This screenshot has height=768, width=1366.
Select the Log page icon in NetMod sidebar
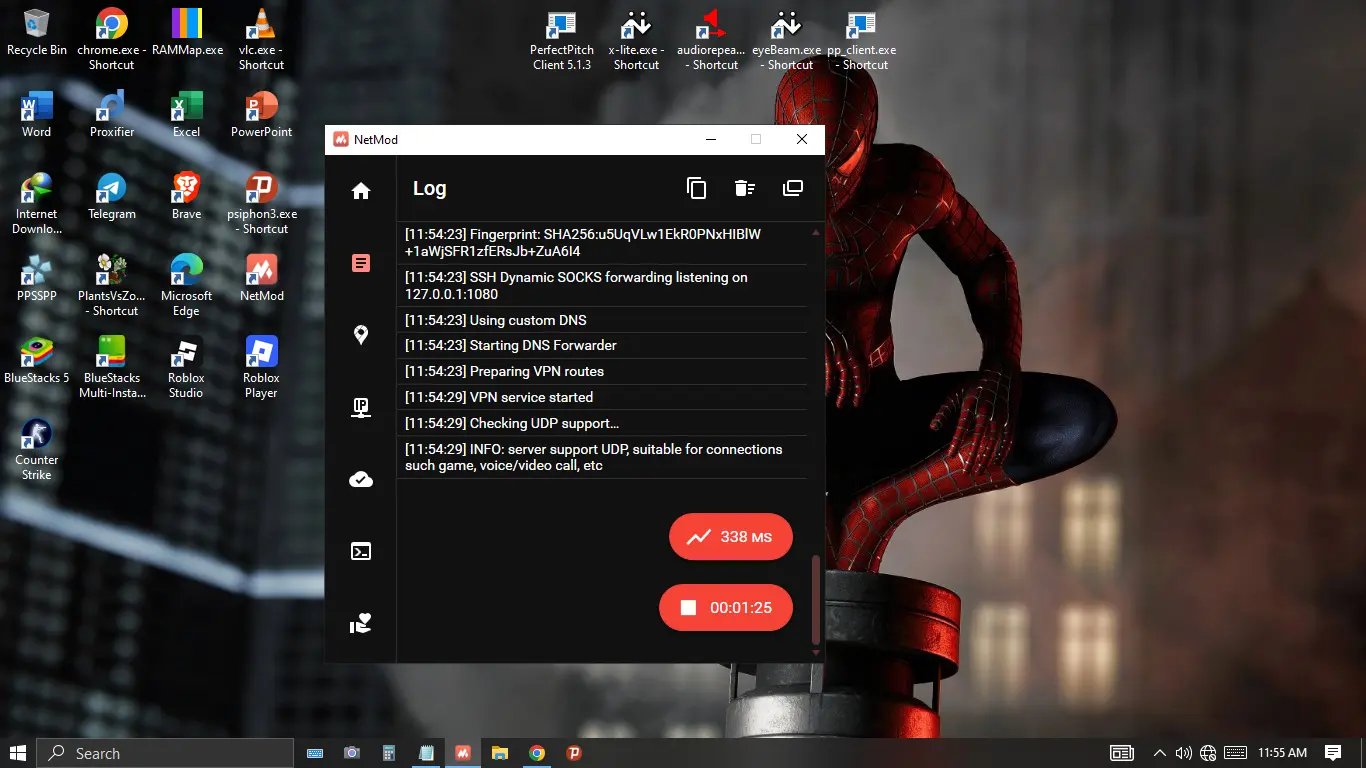point(361,263)
